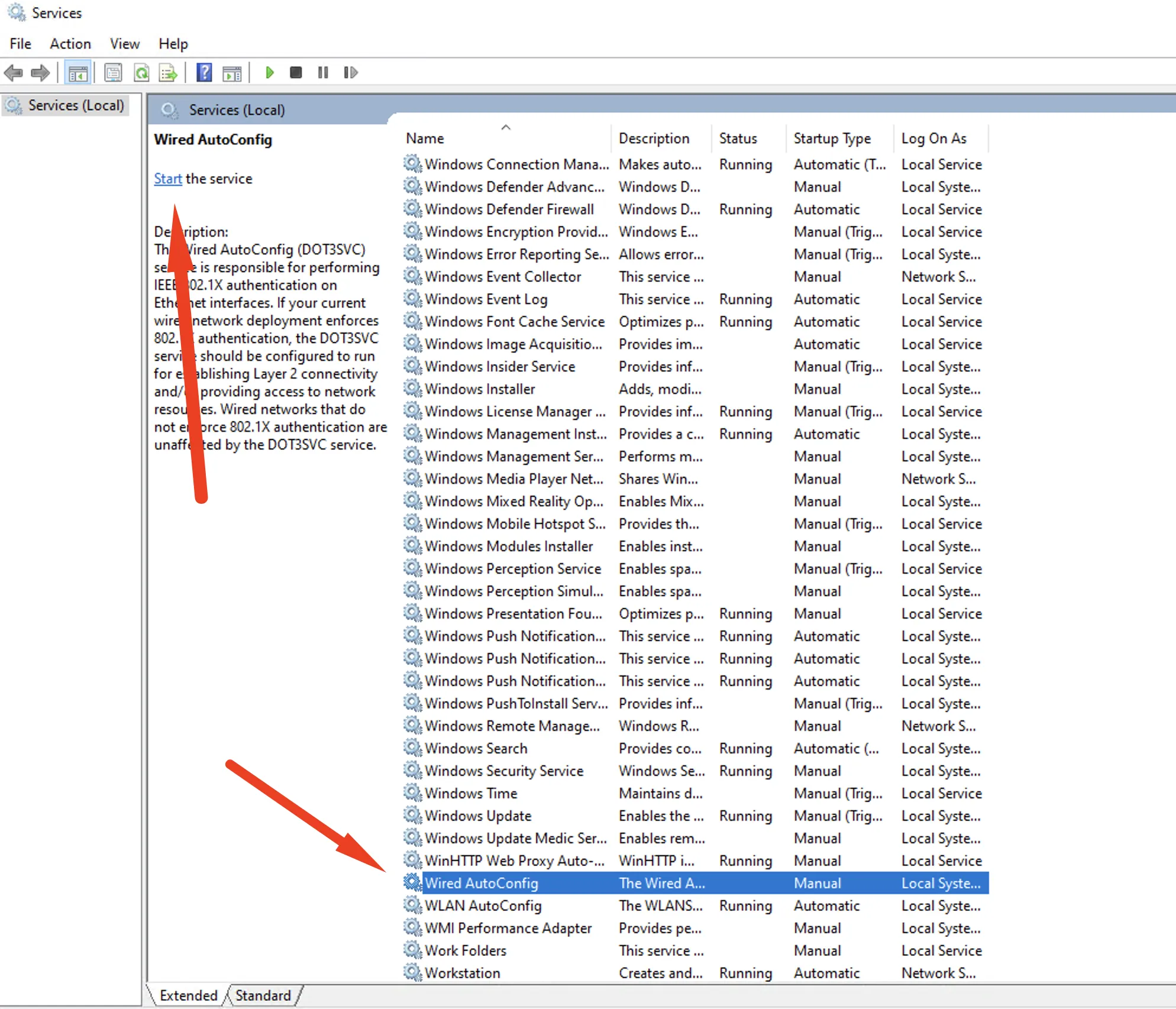1176x1009 pixels.
Task: Open the File menu
Action: point(20,44)
